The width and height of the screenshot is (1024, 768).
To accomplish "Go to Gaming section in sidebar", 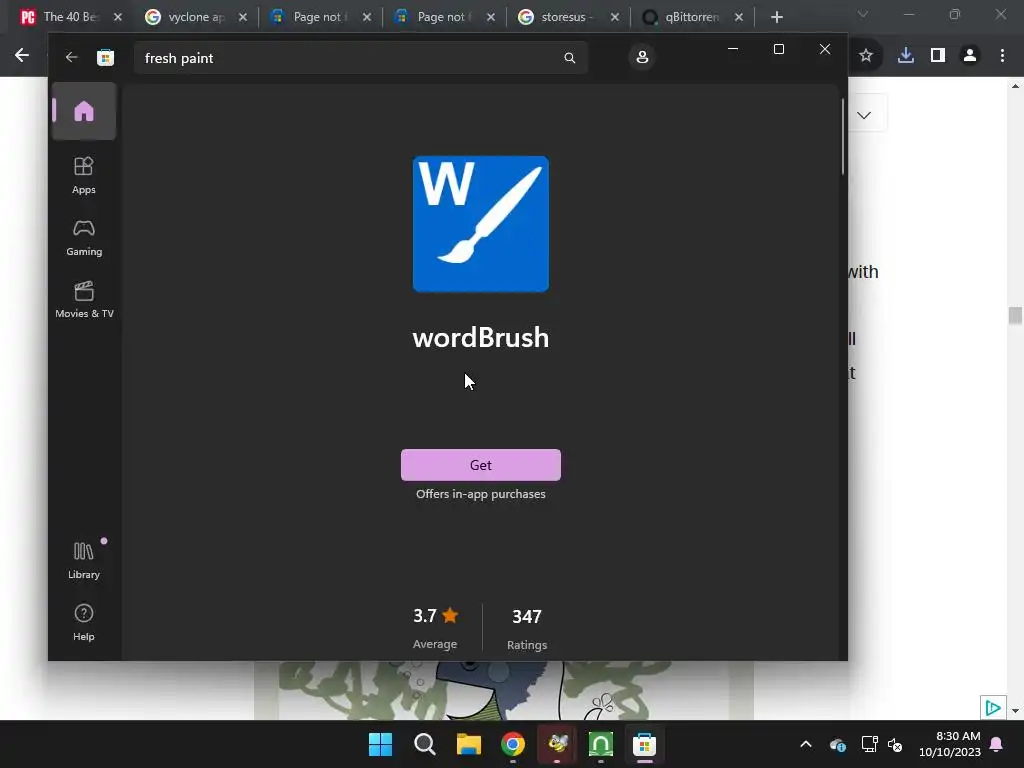I will coord(84,238).
